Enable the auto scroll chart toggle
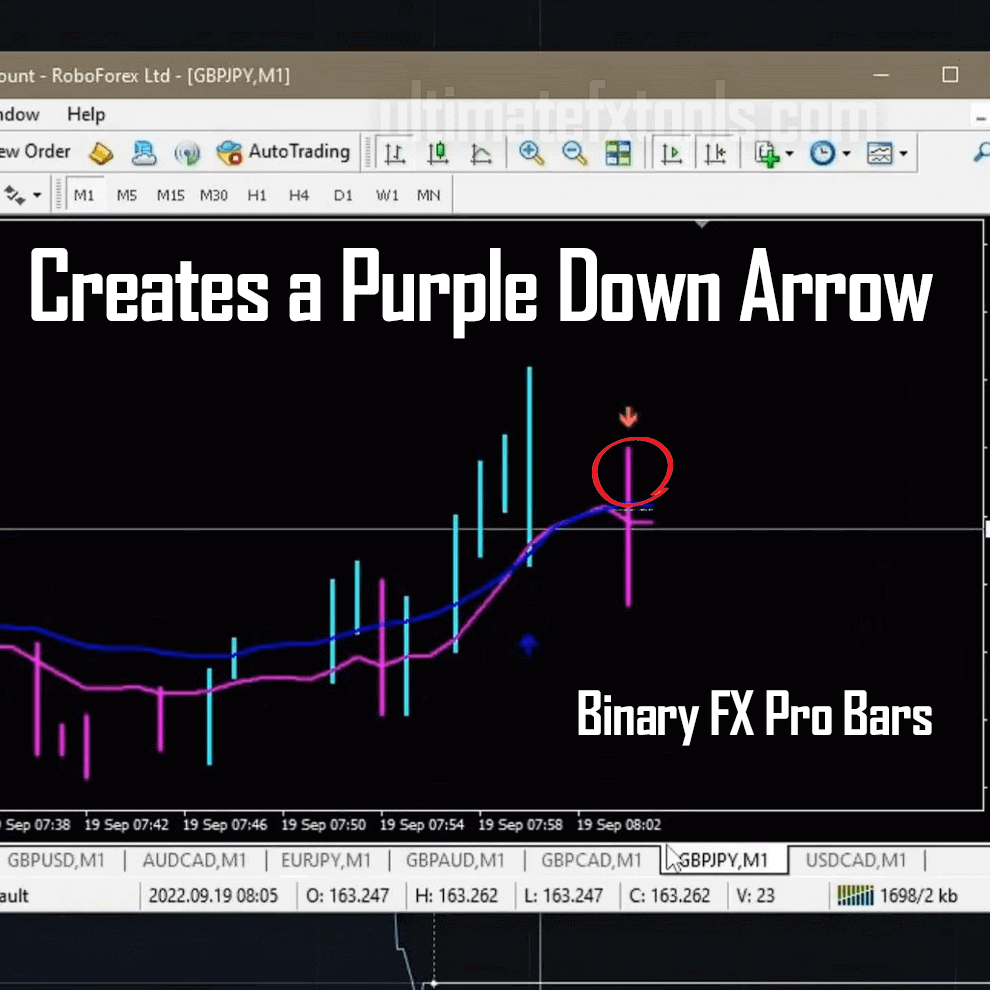This screenshot has width=990, height=990. click(672, 152)
